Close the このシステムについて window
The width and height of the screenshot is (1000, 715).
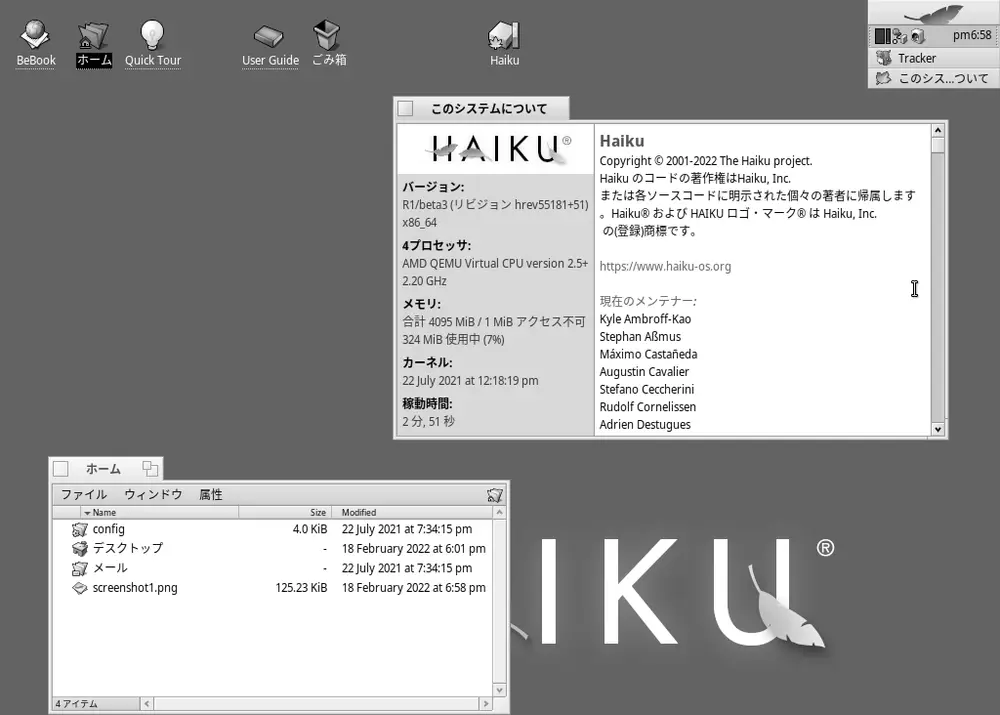tap(406, 108)
